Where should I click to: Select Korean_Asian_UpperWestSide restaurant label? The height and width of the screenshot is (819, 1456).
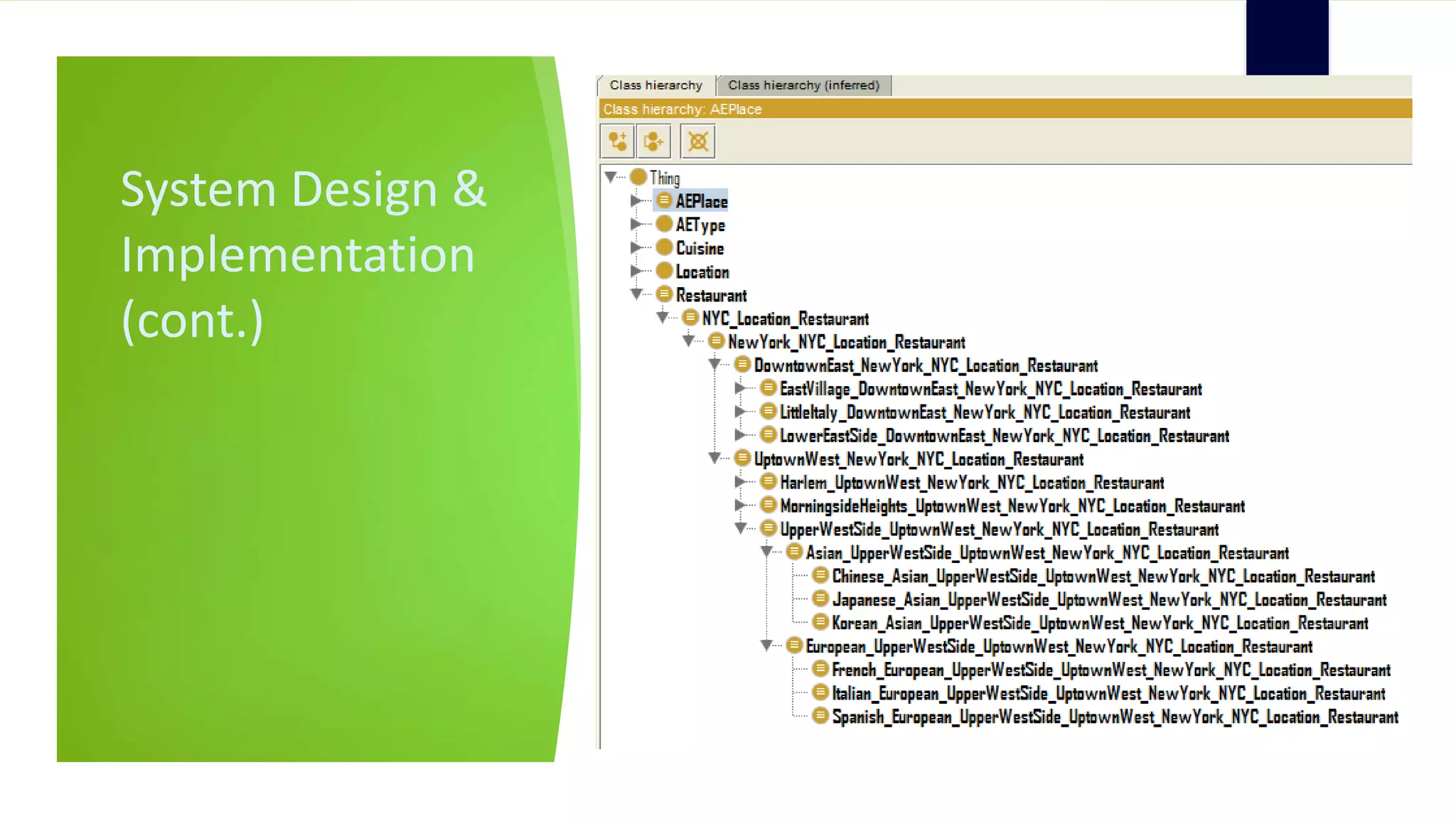click(x=1100, y=623)
